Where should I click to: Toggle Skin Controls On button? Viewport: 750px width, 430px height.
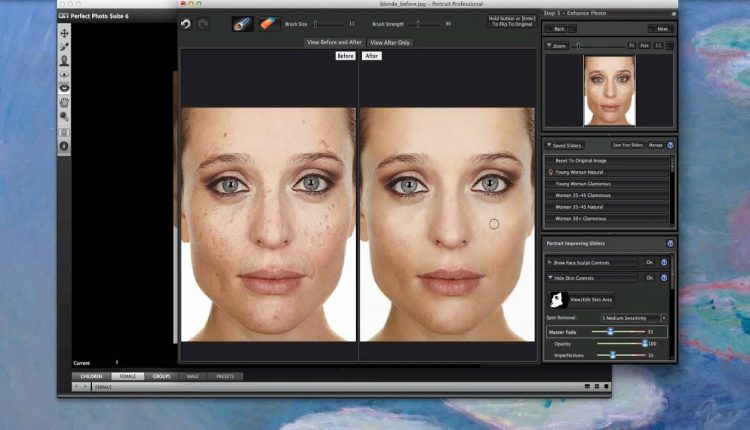pyautogui.click(x=650, y=278)
